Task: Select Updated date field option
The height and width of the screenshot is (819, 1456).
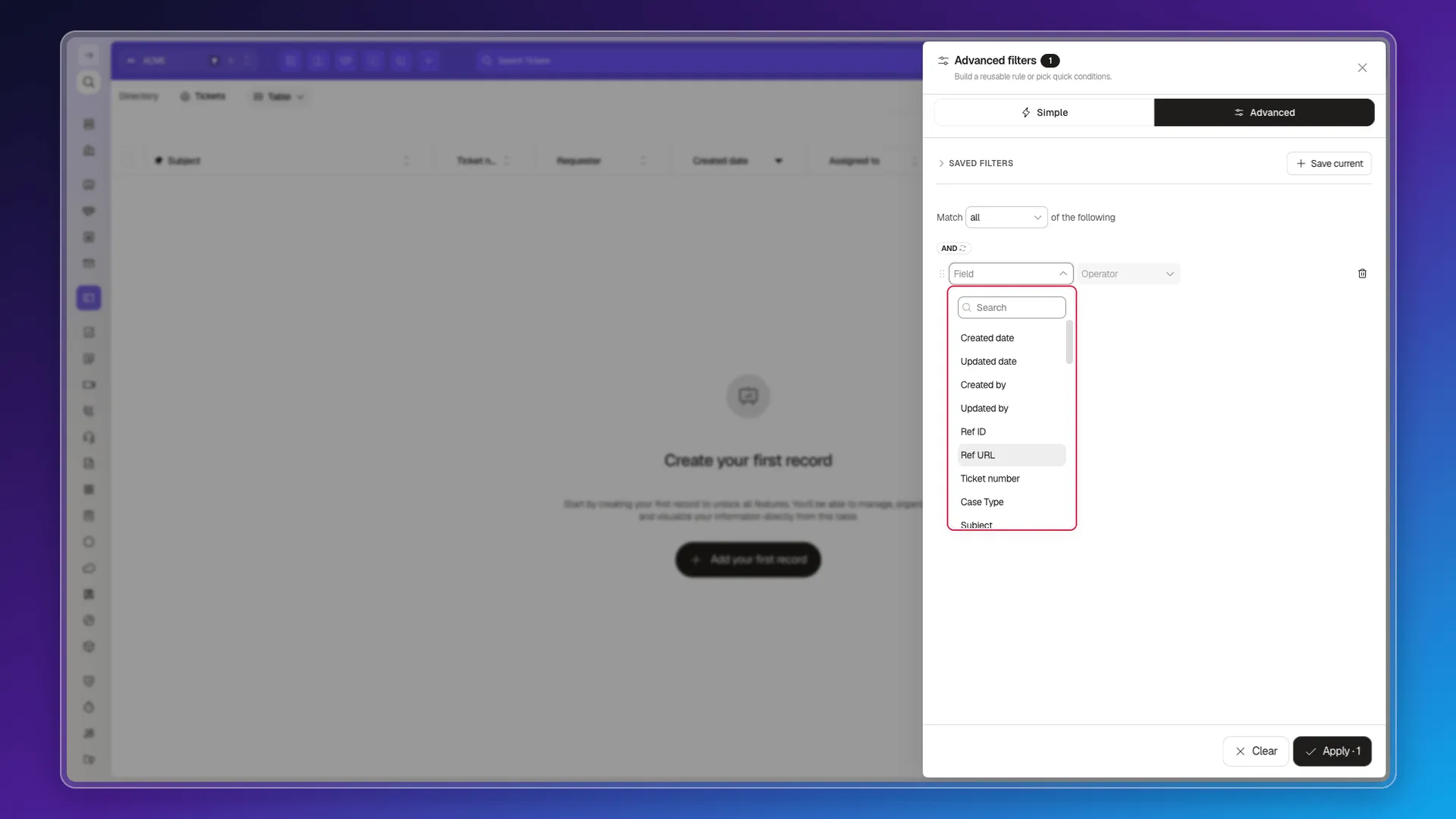Action: coord(1011,362)
